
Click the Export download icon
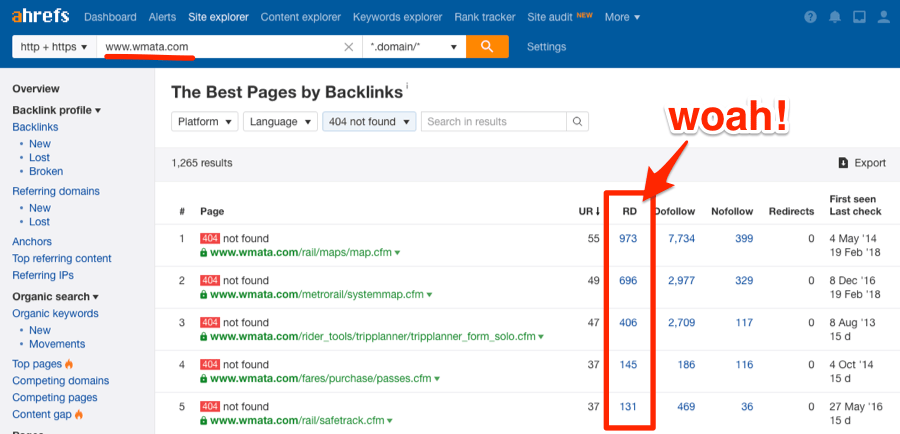pyautogui.click(x=843, y=163)
